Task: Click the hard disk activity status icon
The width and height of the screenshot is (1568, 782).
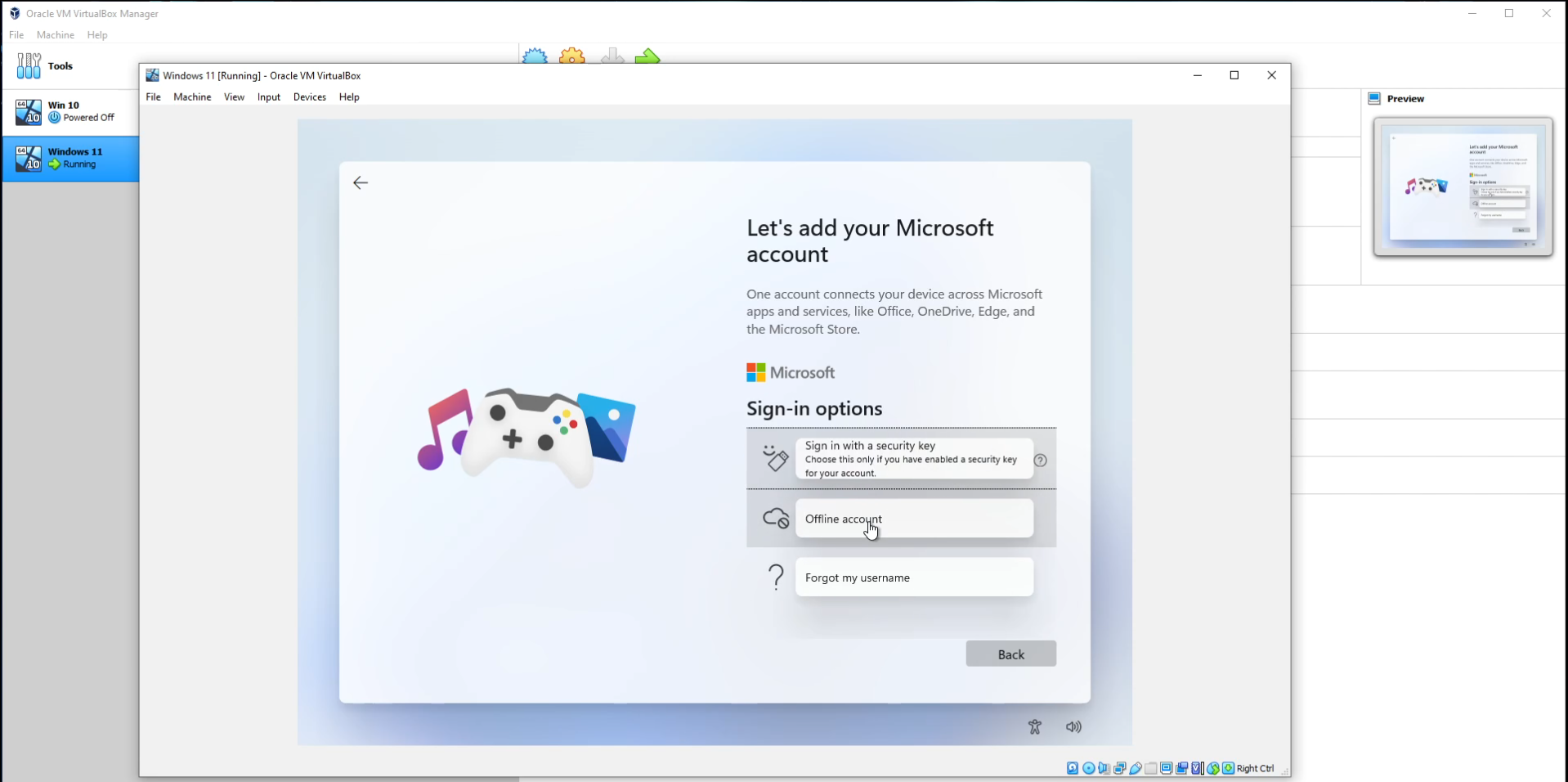Action: [x=1073, y=768]
